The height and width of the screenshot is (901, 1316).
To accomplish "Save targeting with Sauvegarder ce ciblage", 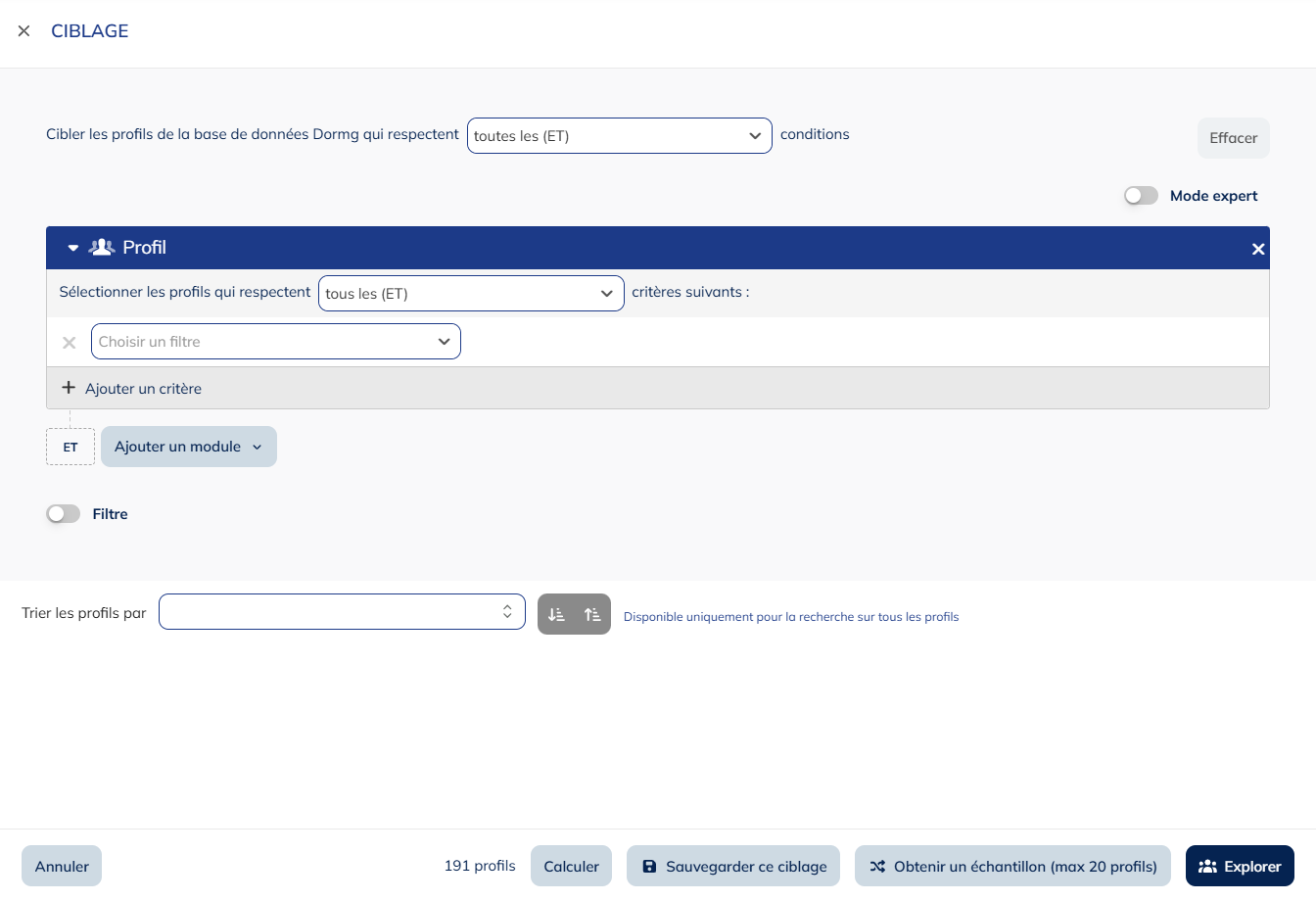I will pyautogui.click(x=733, y=867).
